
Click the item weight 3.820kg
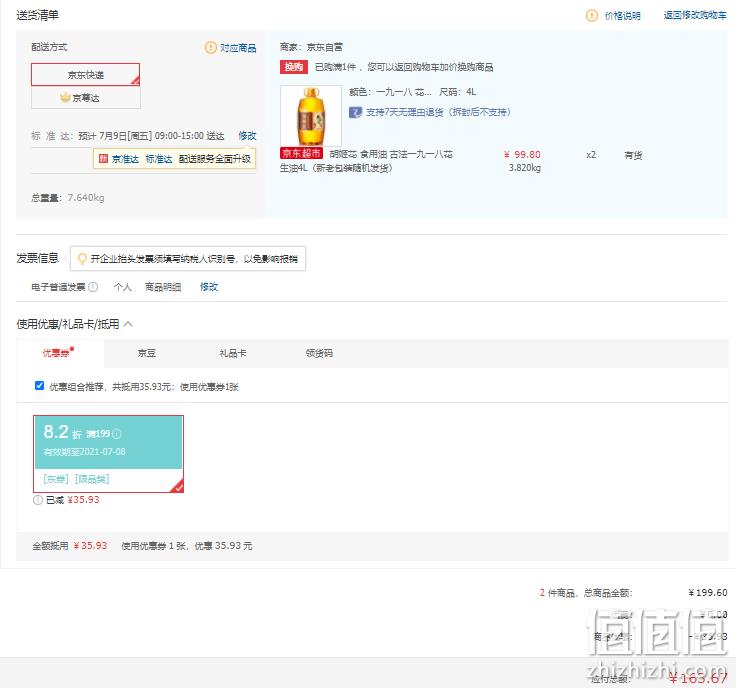pyautogui.click(x=524, y=168)
